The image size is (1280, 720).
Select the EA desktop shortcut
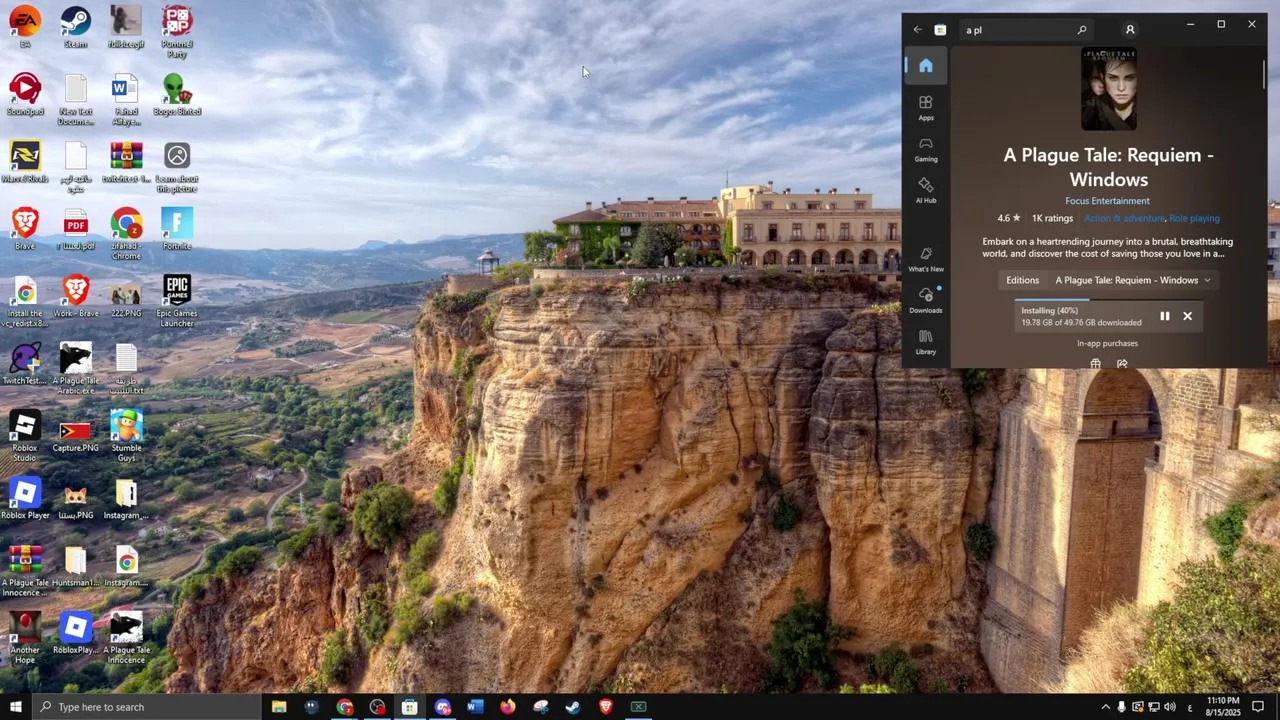tap(25, 28)
